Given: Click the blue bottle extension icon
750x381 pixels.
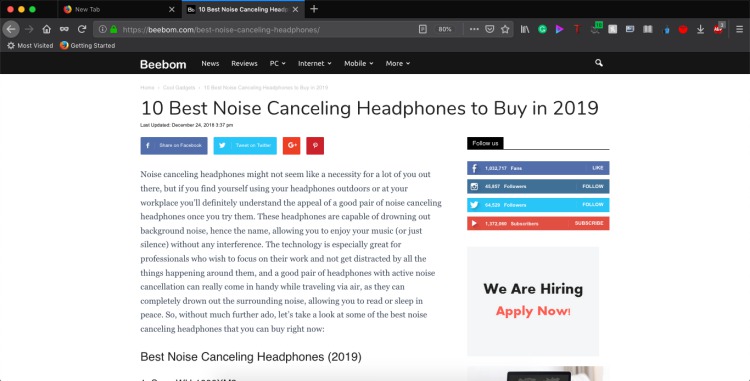Looking at the screenshot, I should (x=666, y=30).
